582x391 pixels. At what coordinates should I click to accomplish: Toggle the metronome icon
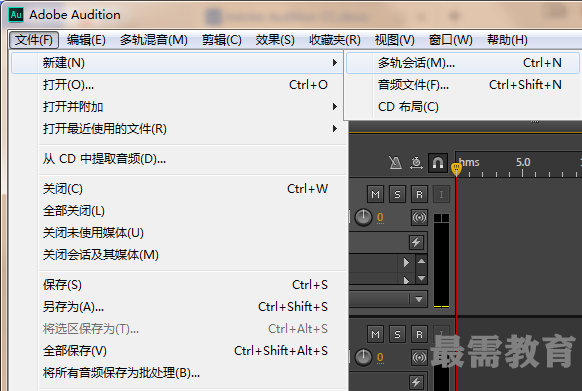[395, 163]
